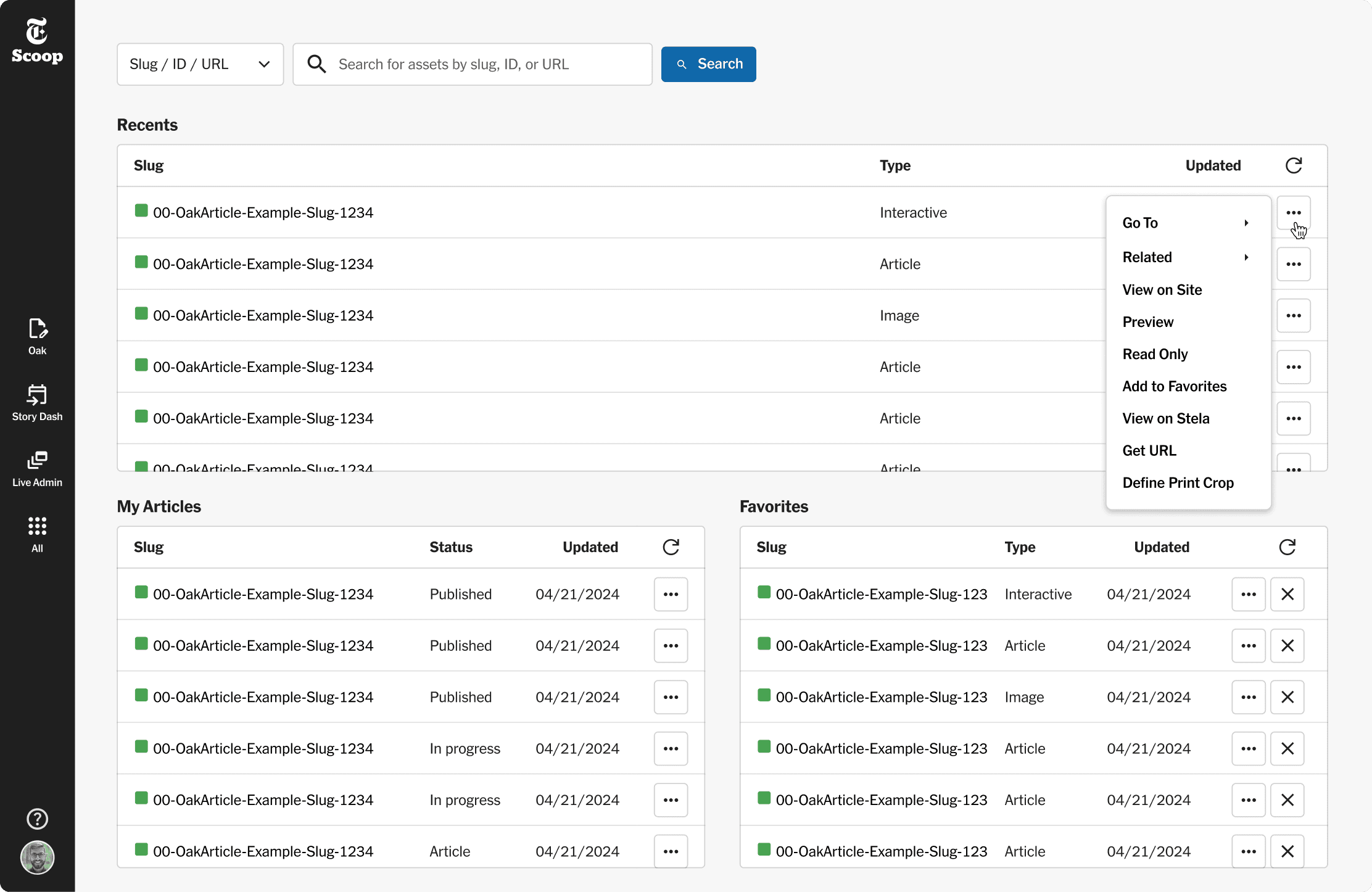Refresh the Favorites table
The height and width of the screenshot is (892, 1372).
pyautogui.click(x=1287, y=547)
